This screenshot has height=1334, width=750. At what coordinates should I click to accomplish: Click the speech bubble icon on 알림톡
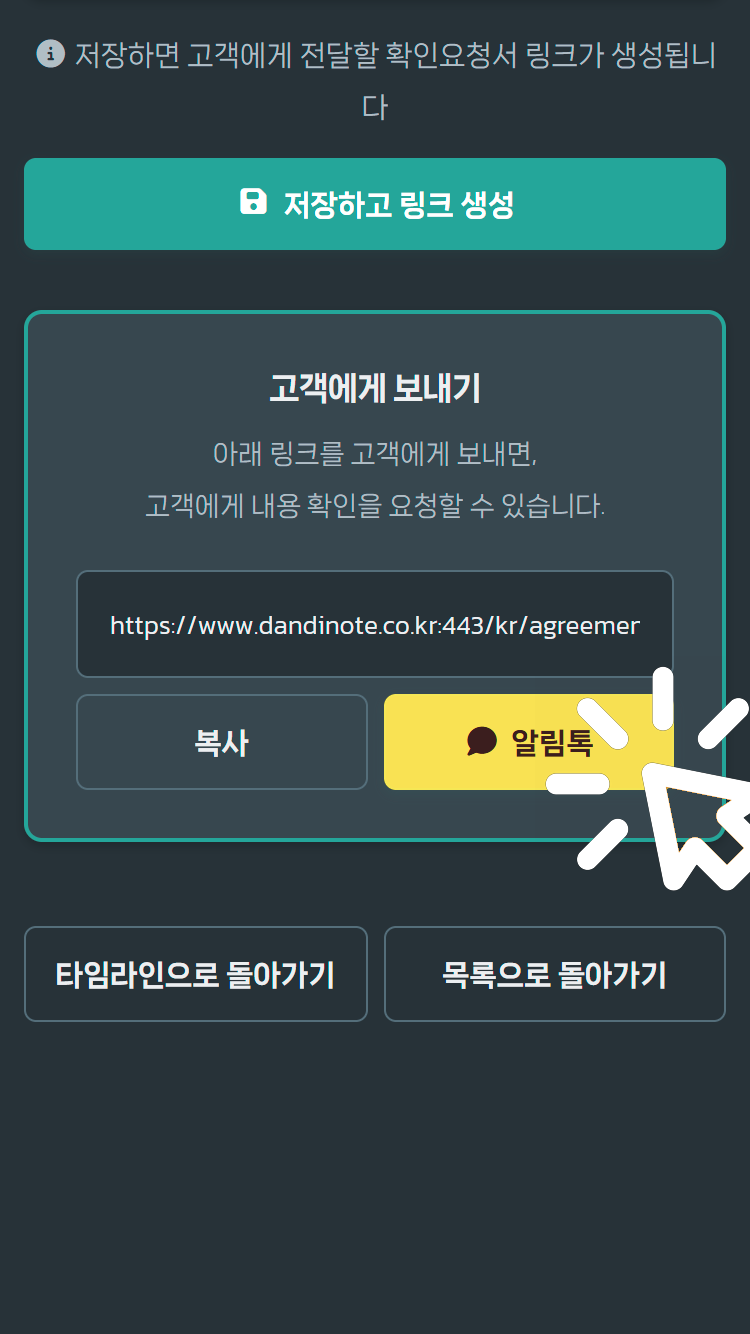482,741
